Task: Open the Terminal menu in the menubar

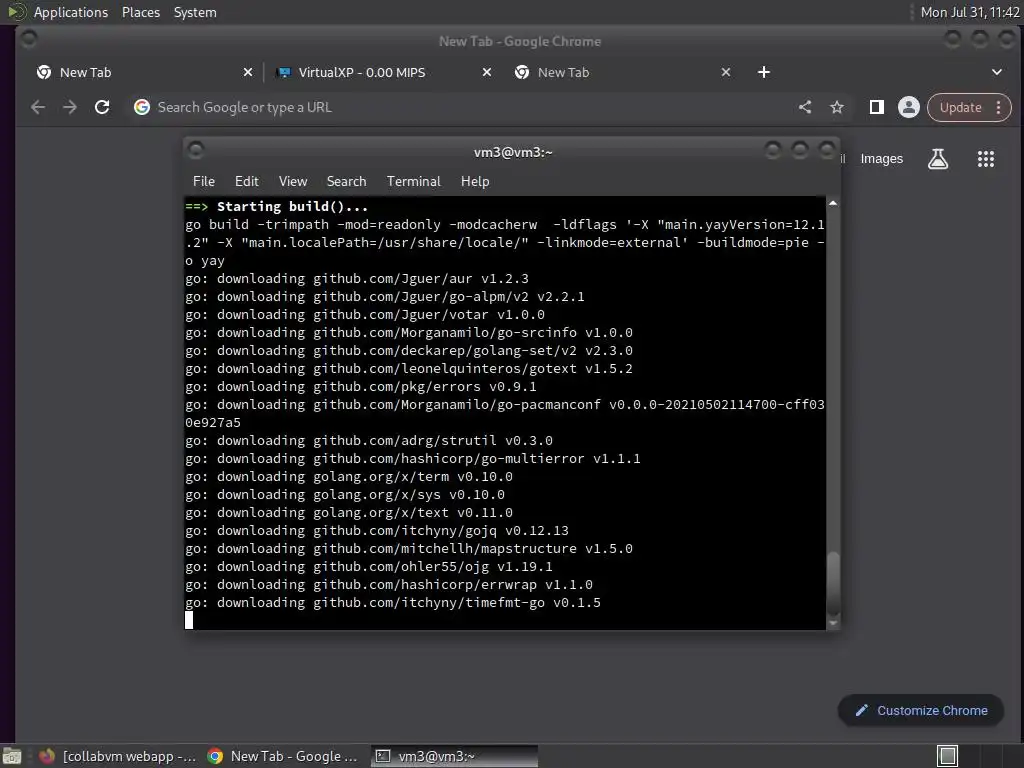Action: click(x=413, y=182)
